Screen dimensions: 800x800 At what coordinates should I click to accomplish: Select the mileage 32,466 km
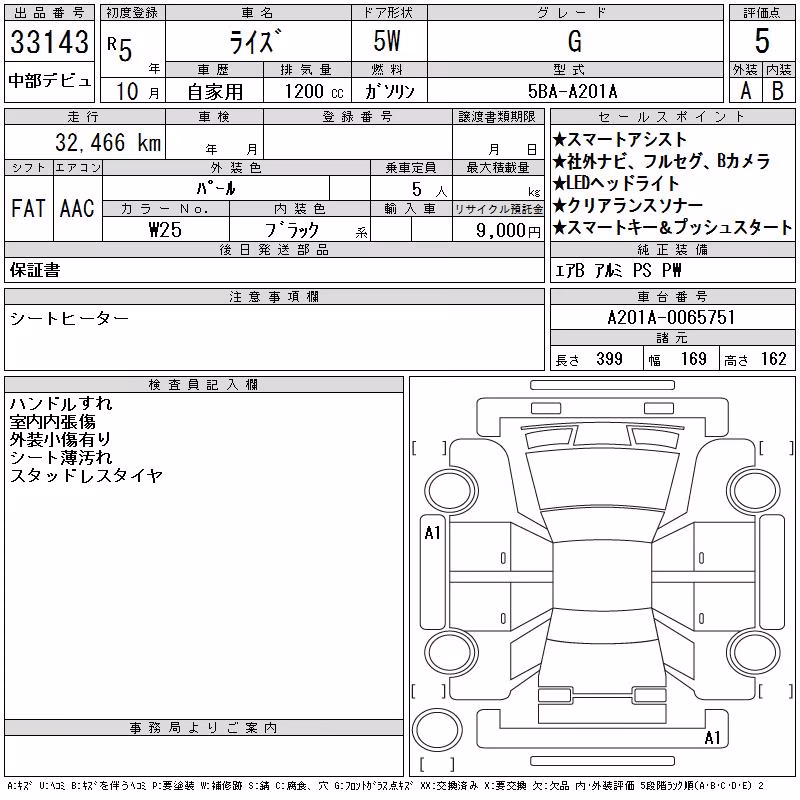click(108, 142)
